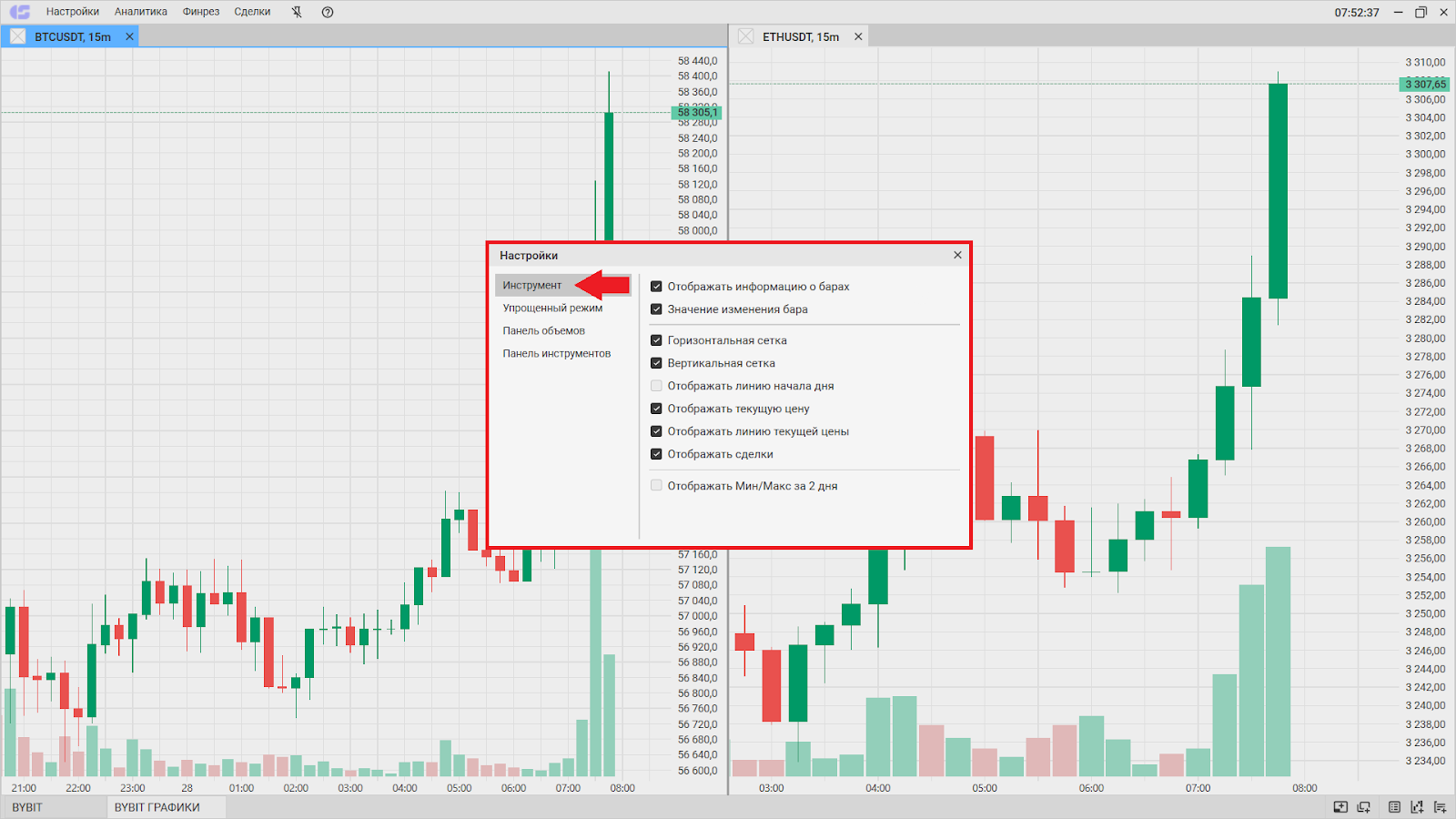Close the ETHUSDT, 15m tab

tap(858, 36)
